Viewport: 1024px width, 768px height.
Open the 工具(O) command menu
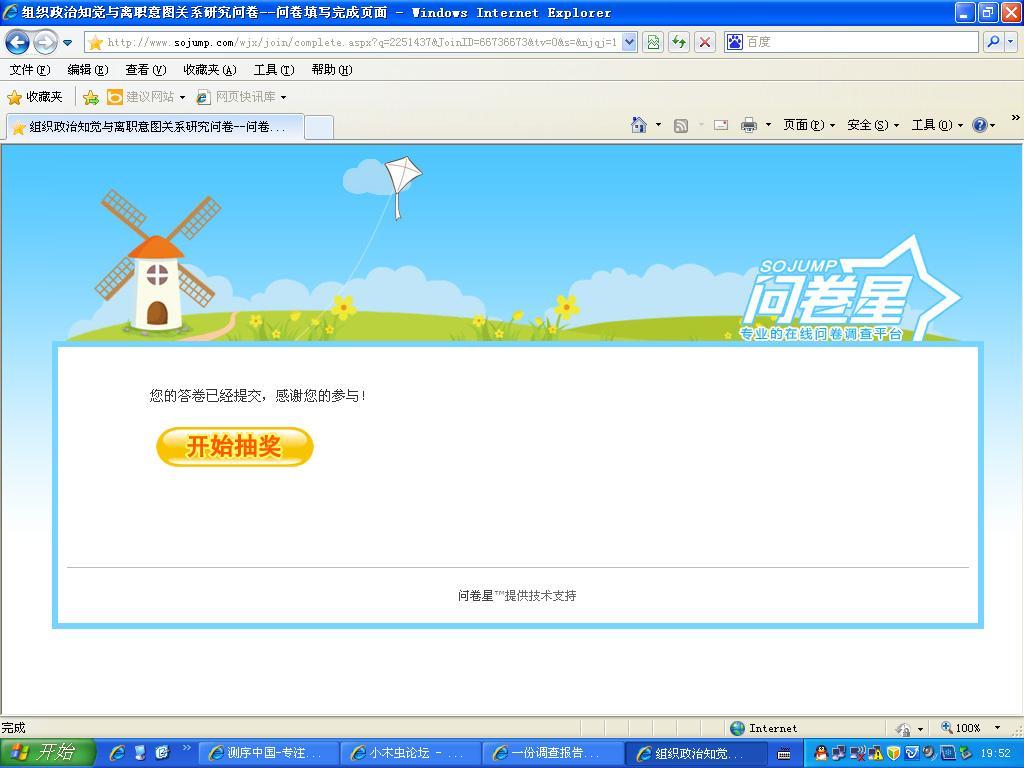[936, 125]
